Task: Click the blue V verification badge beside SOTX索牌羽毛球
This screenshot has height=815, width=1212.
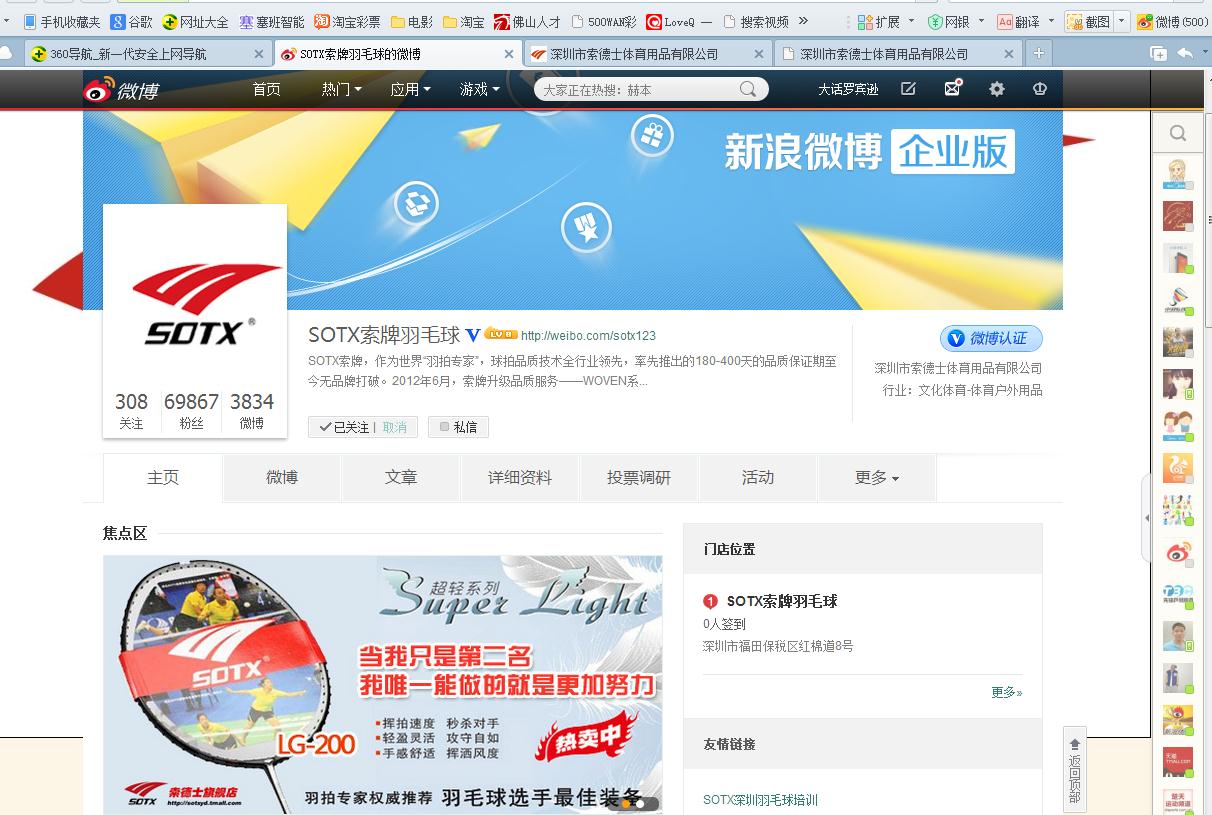Action: [473, 335]
